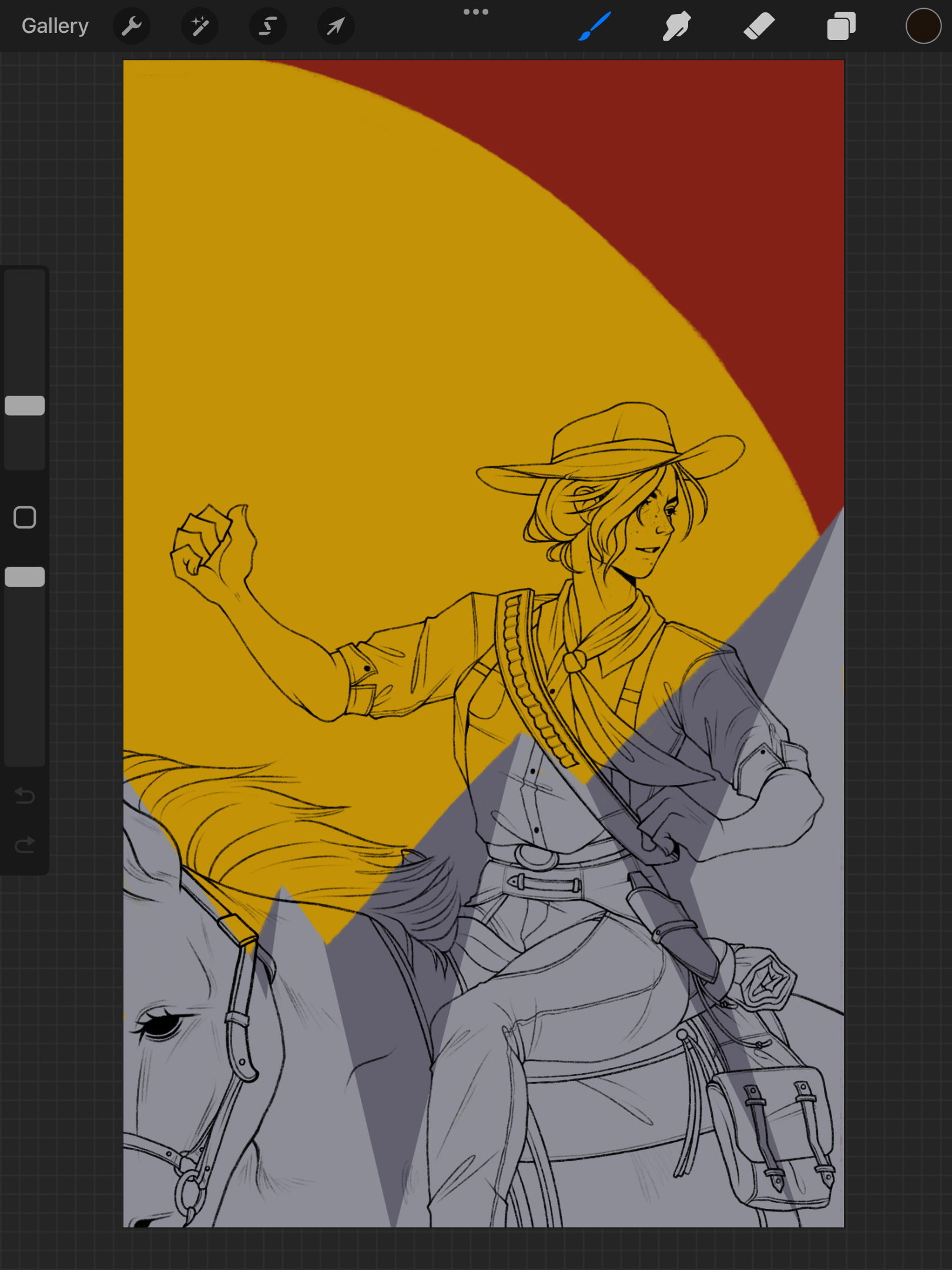Tap the three-dot menu at top center
This screenshot has width=952, height=1270.
click(x=475, y=12)
